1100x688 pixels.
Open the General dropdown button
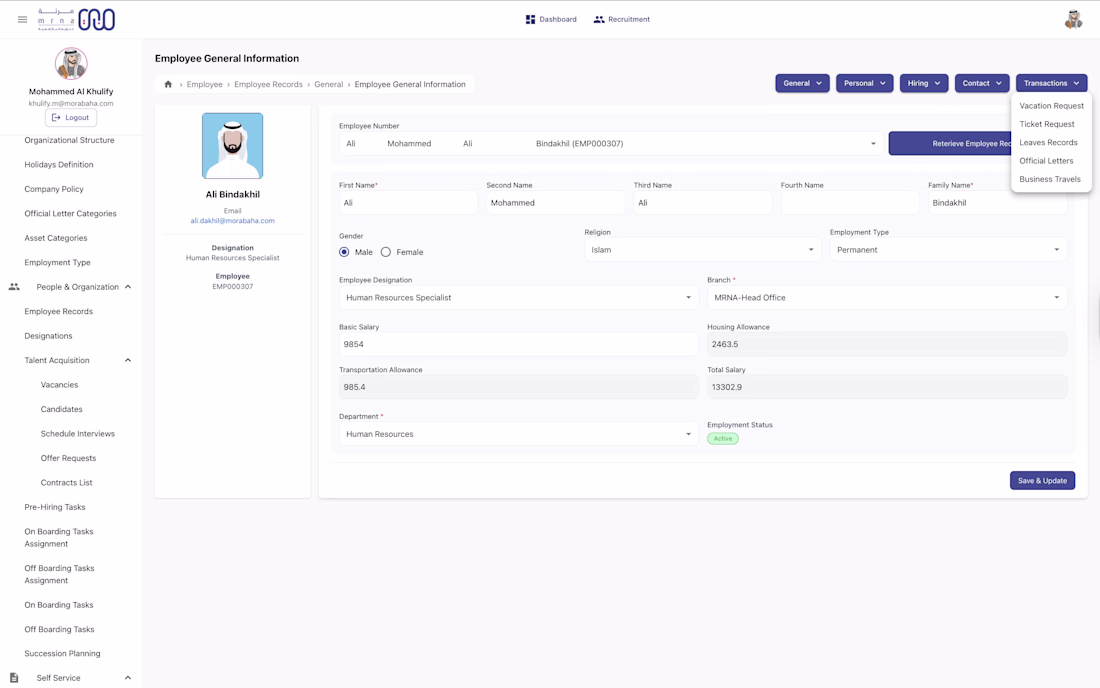click(x=802, y=83)
